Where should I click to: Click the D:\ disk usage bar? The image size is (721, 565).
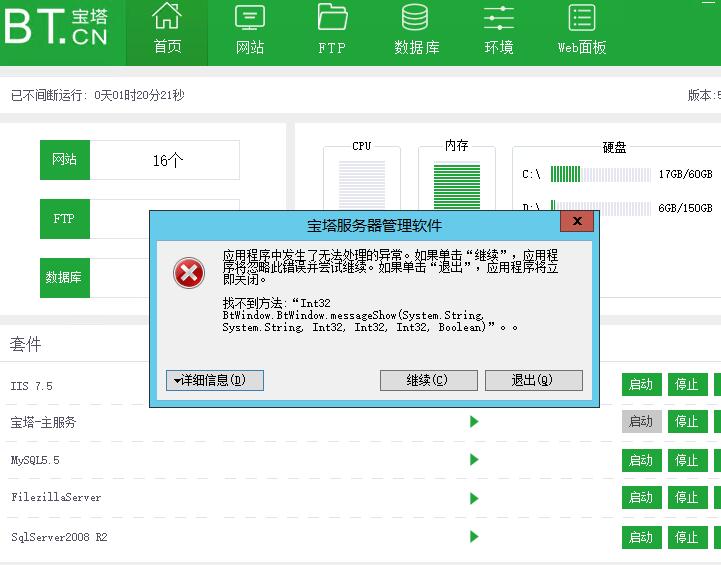point(601,208)
